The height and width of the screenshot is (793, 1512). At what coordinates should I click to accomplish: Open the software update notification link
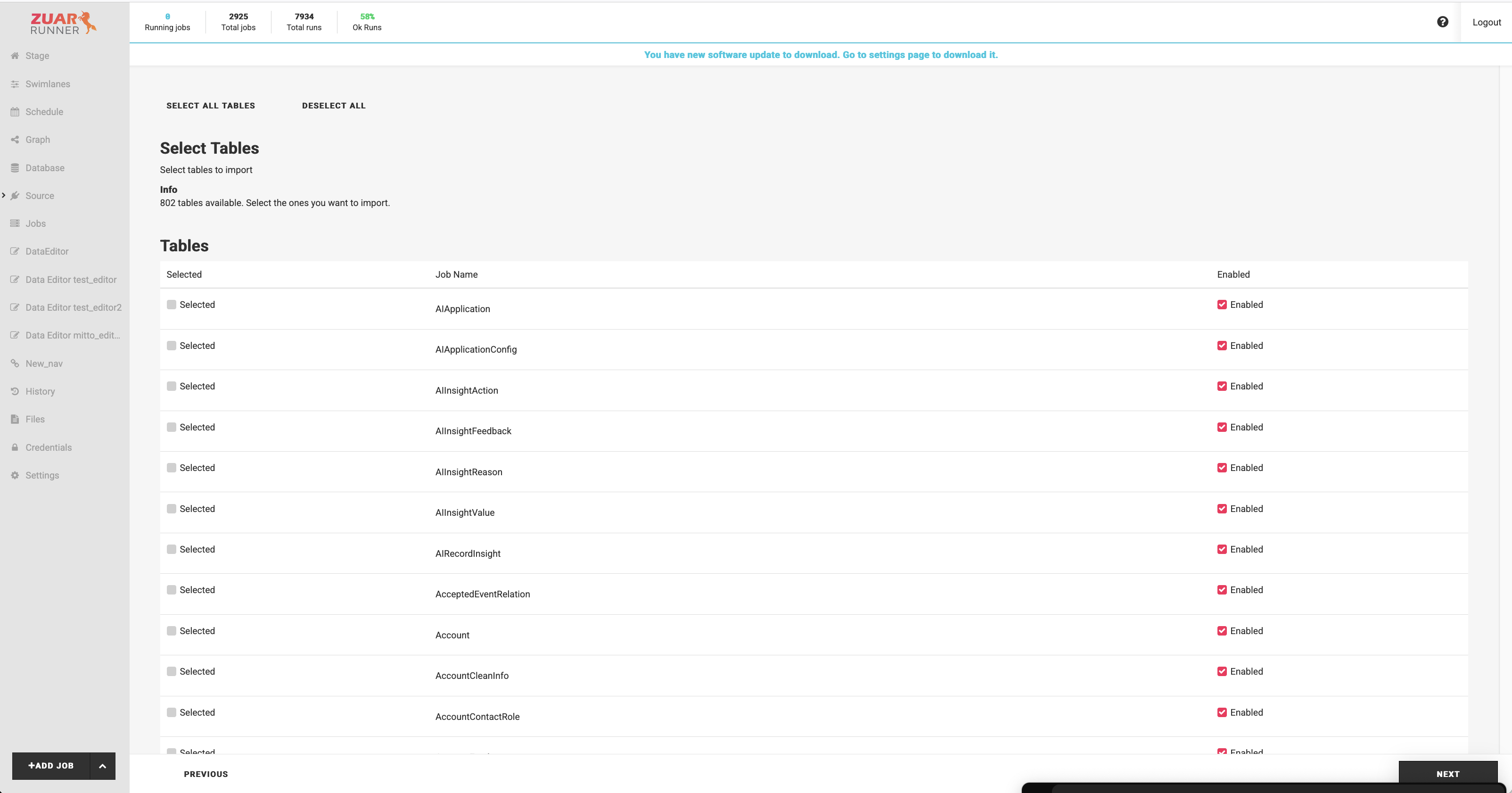(x=821, y=55)
